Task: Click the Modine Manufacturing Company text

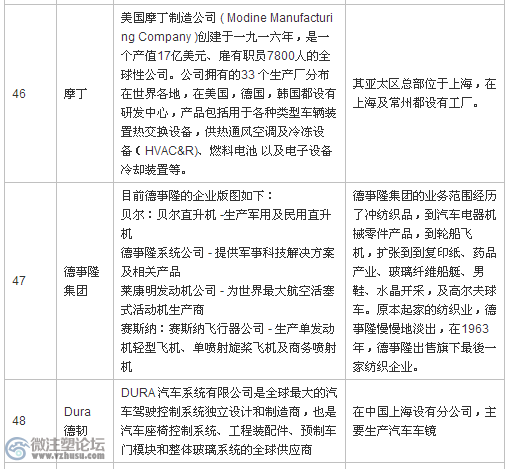Action: [227, 27]
